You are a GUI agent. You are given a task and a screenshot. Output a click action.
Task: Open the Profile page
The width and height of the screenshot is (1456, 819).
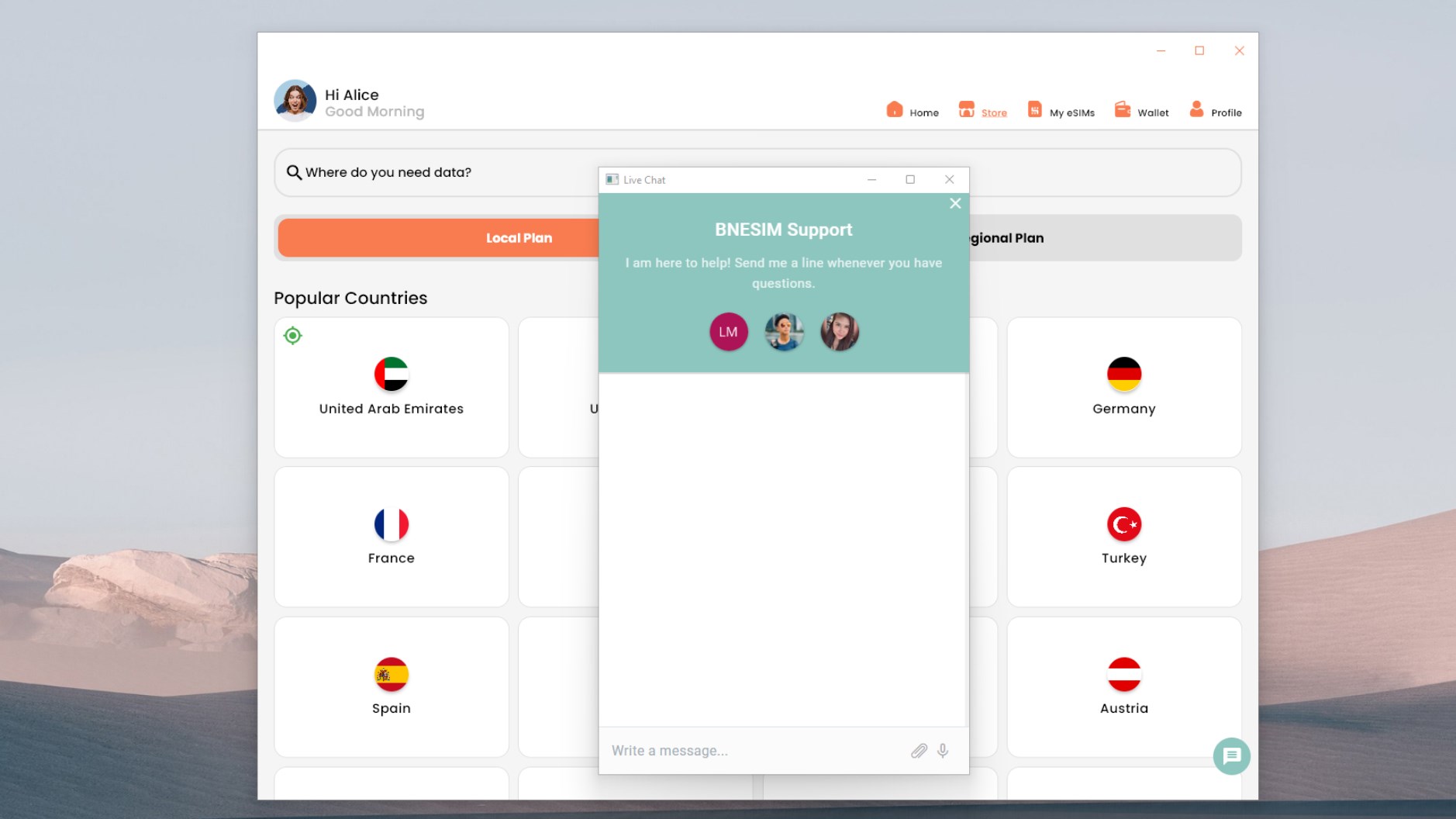pos(1215,110)
